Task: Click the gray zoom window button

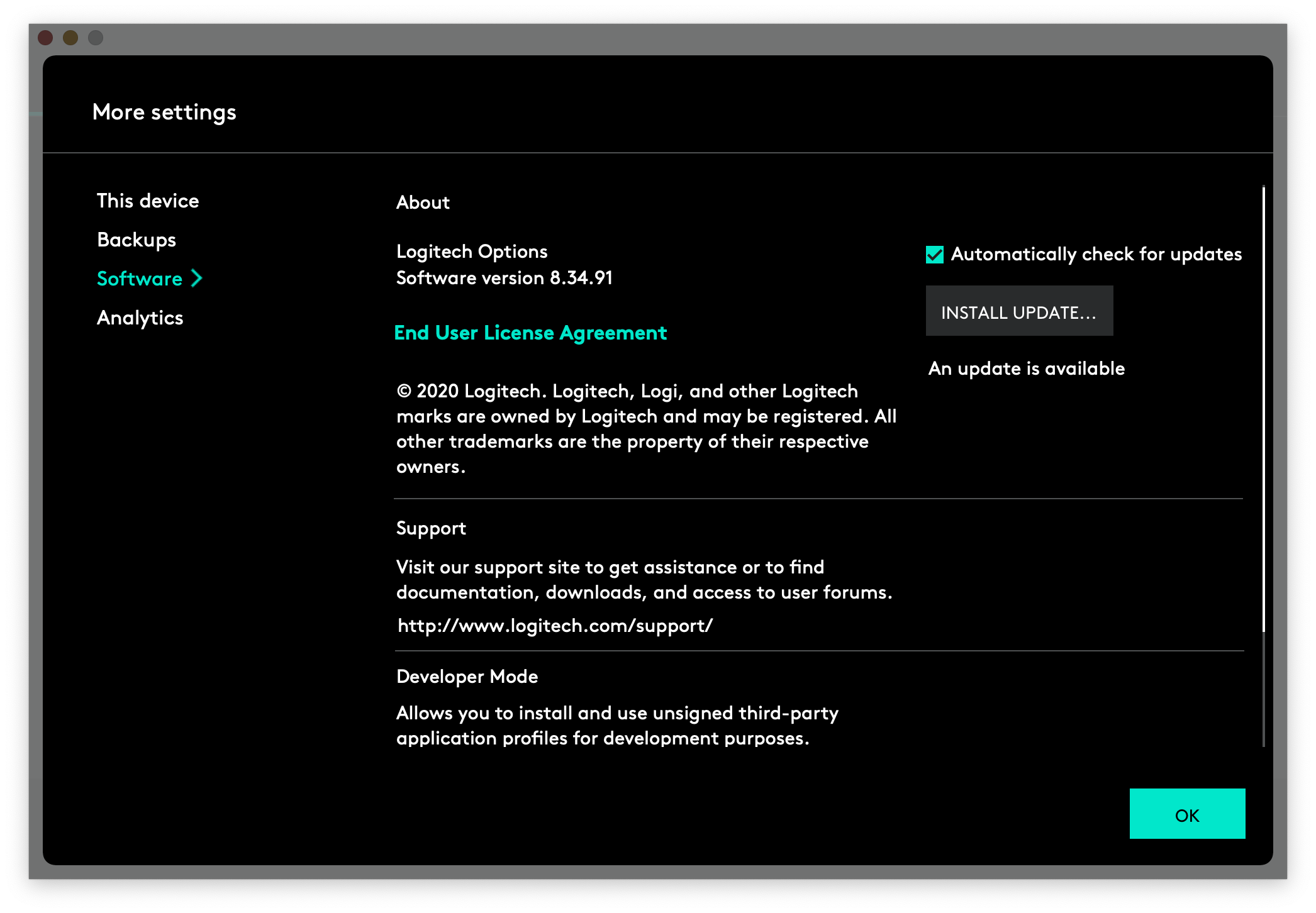Action: (96, 38)
